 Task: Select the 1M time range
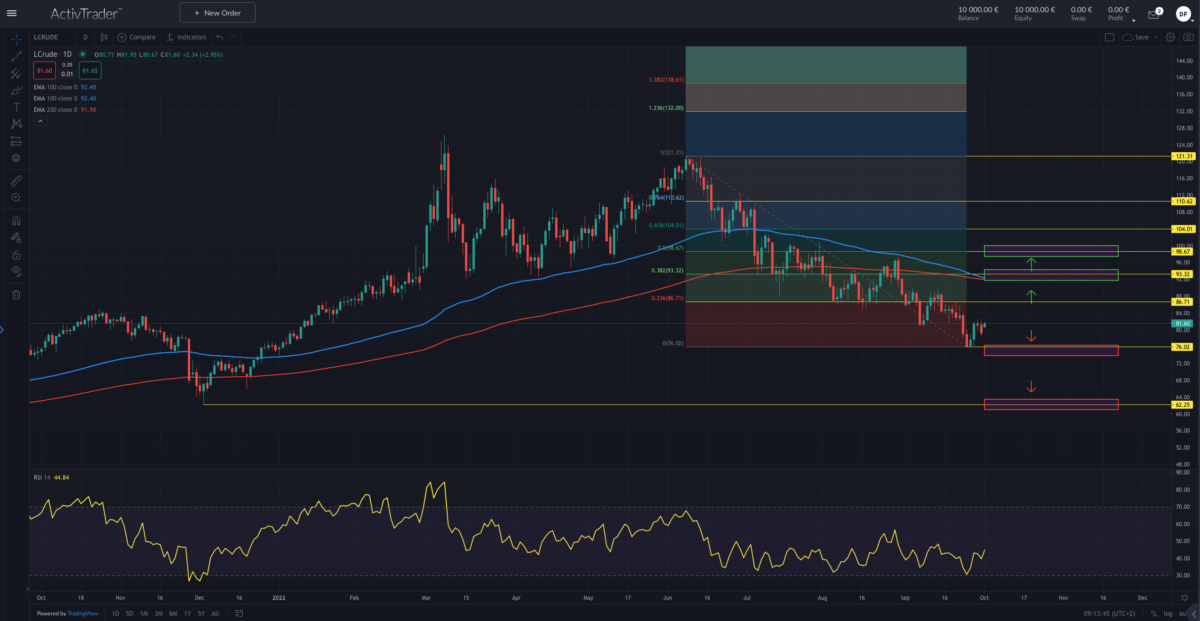(x=144, y=613)
